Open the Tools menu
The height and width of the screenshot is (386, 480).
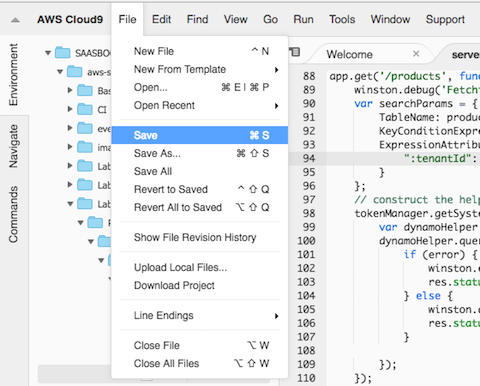point(342,19)
